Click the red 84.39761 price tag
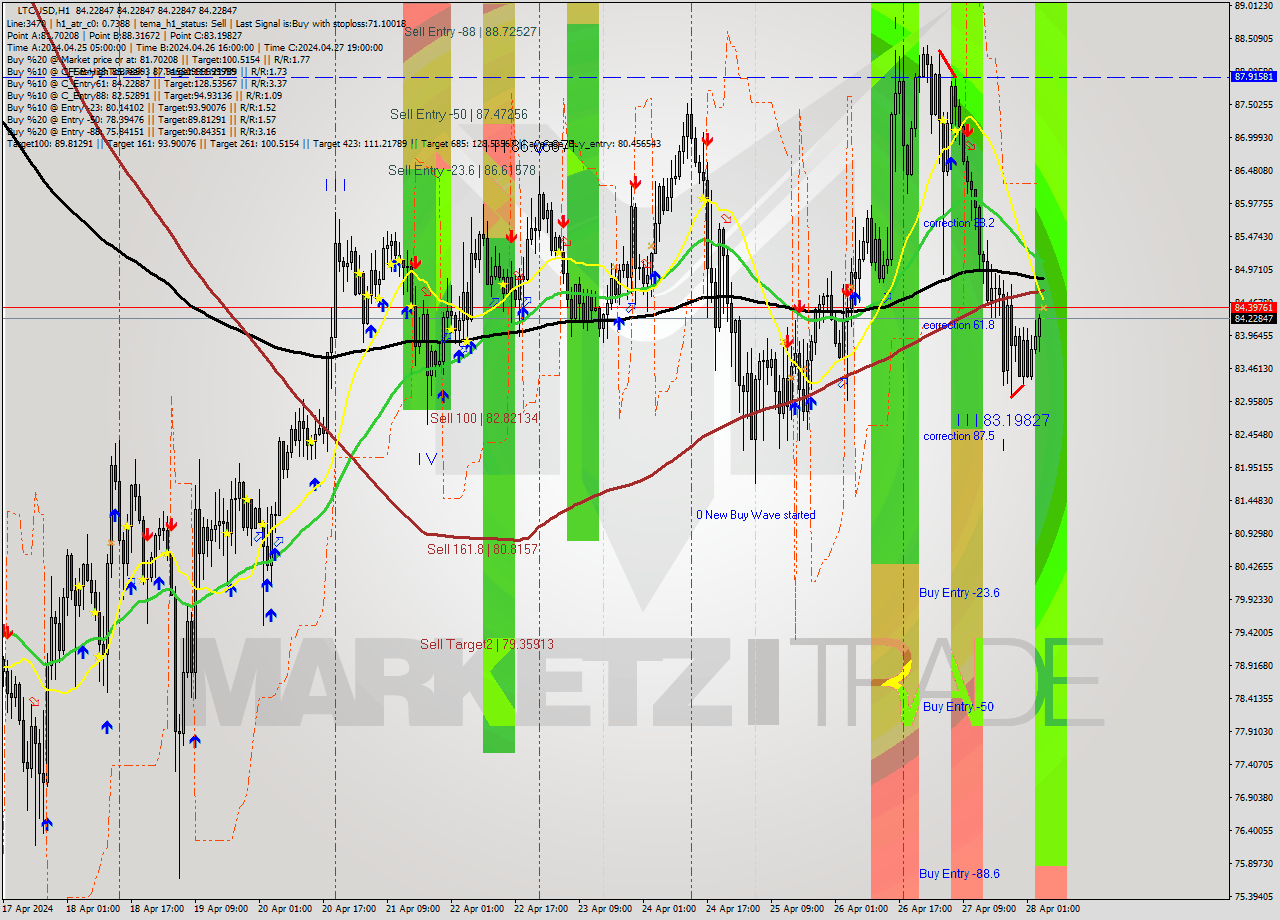The height and width of the screenshot is (920, 1280). 1254,307
